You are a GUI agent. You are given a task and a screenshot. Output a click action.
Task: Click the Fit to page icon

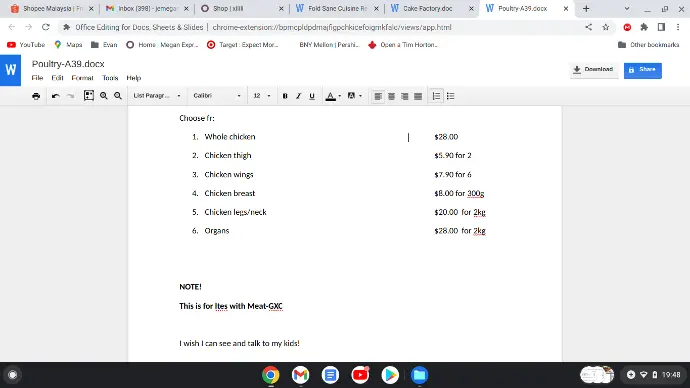89,95
